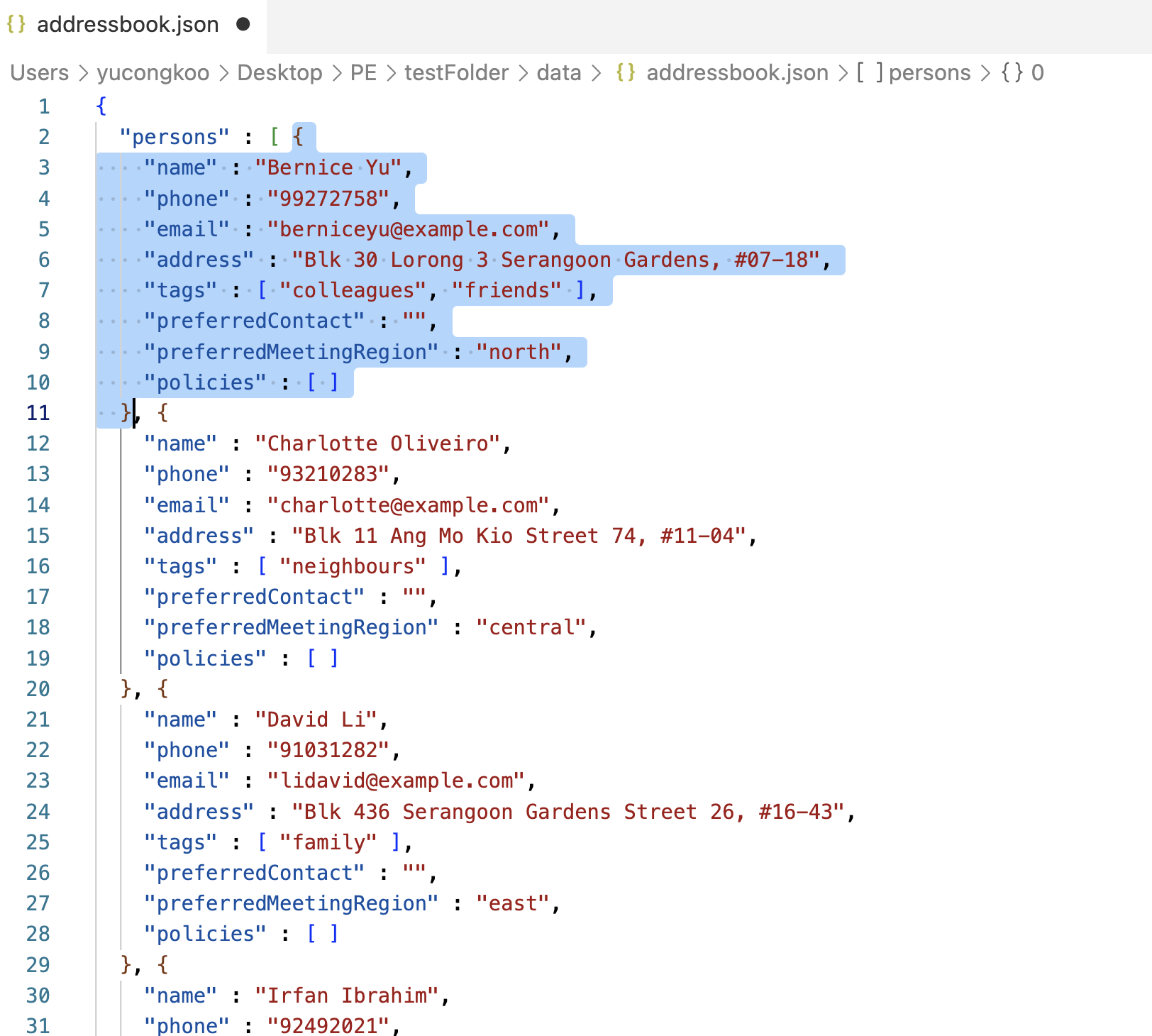Click "charlotte@example.com" email value

pos(409,505)
